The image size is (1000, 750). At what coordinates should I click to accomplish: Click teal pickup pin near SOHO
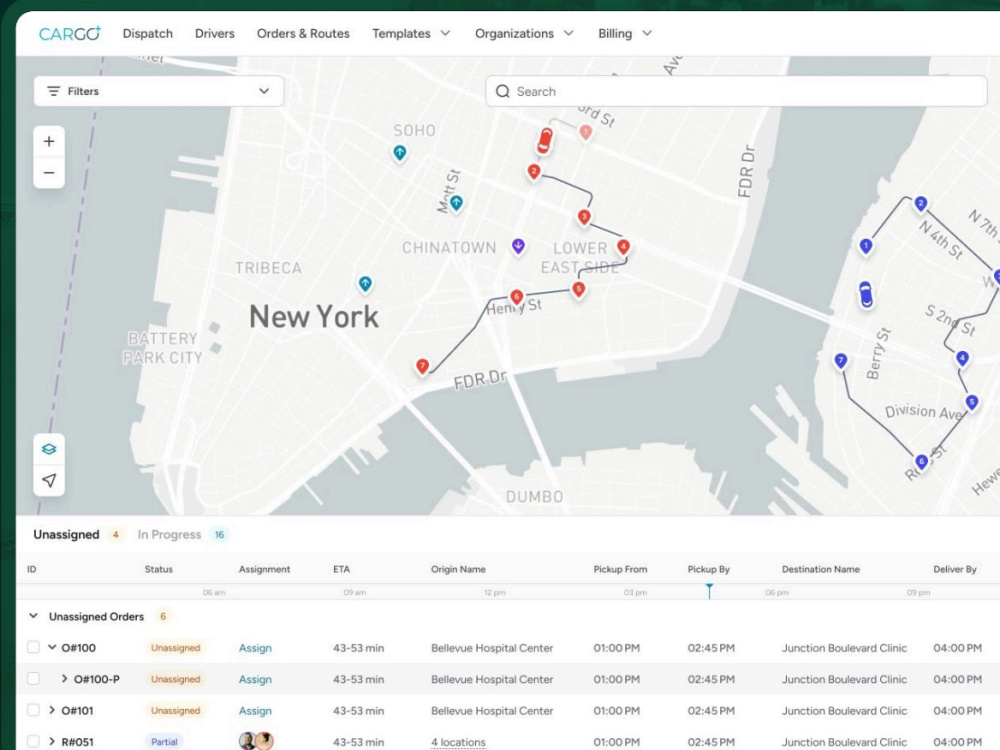399,153
